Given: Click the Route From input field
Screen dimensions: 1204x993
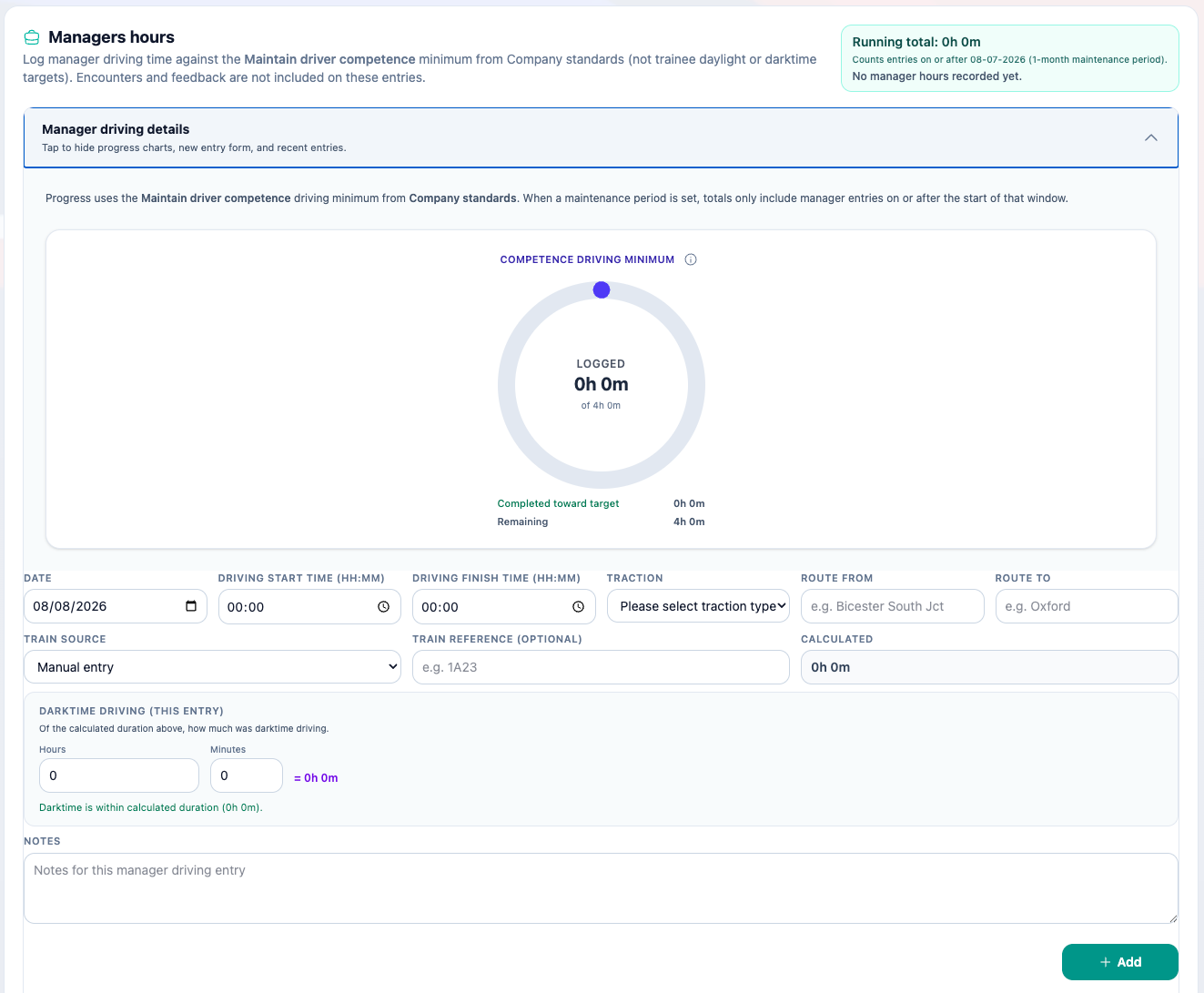Looking at the screenshot, I should pos(893,606).
